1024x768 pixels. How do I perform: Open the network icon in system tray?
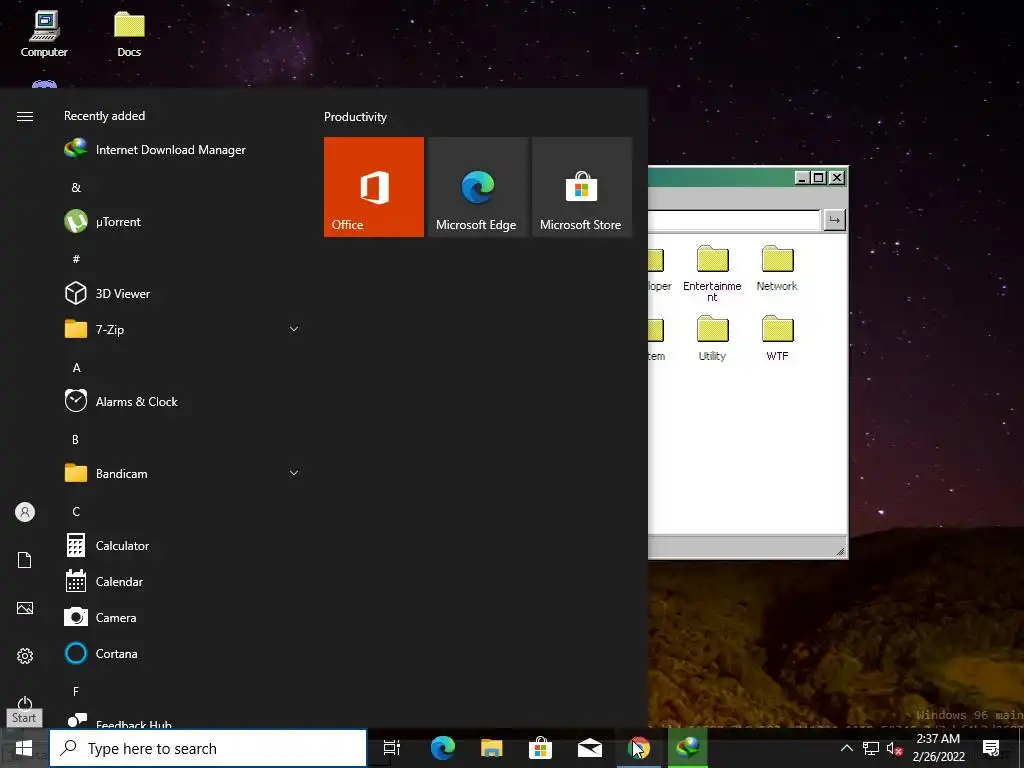coord(871,748)
